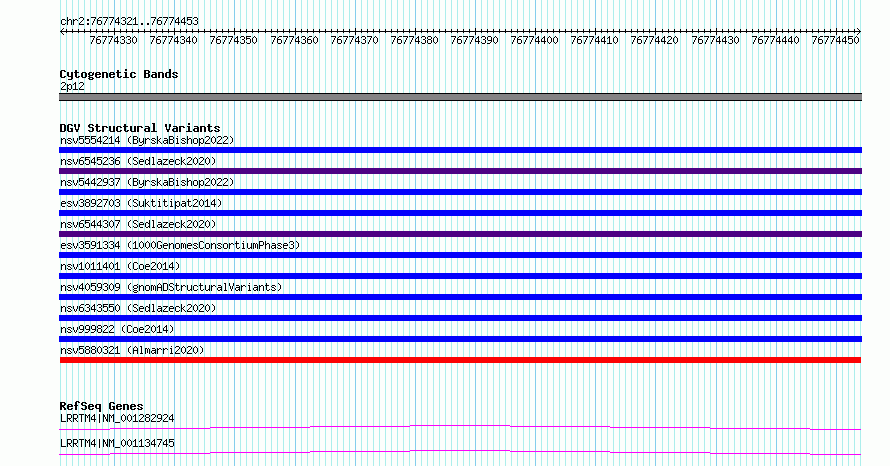Click ruler position 76774390

coord(475,40)
